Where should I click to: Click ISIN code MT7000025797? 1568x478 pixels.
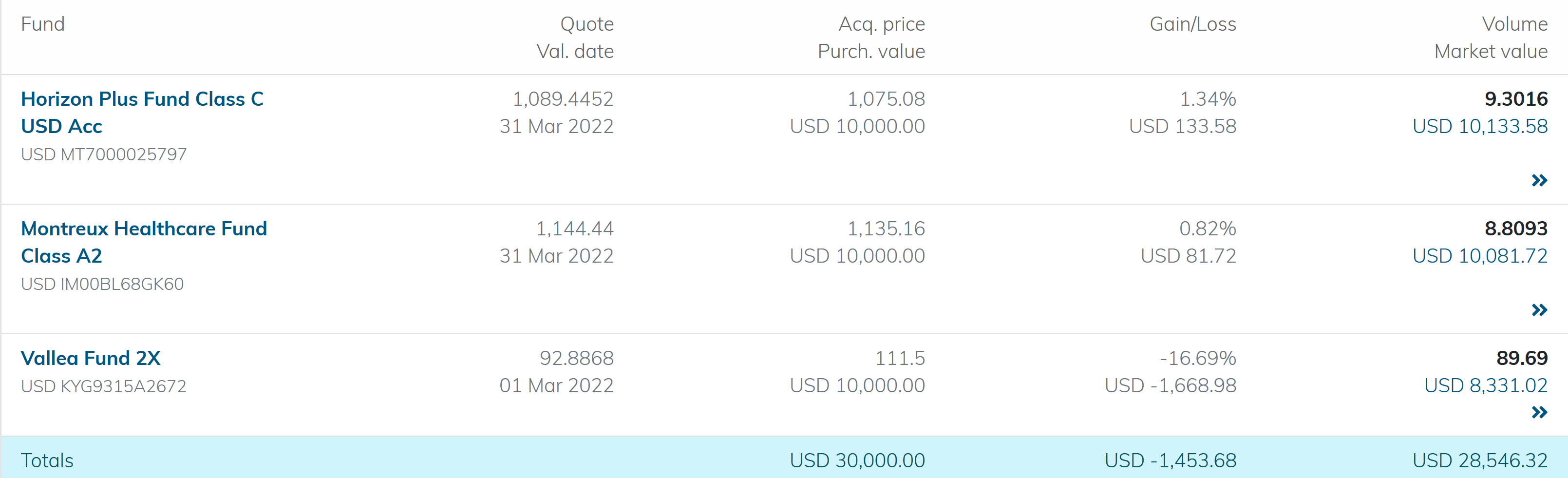[x=124, y=154]
